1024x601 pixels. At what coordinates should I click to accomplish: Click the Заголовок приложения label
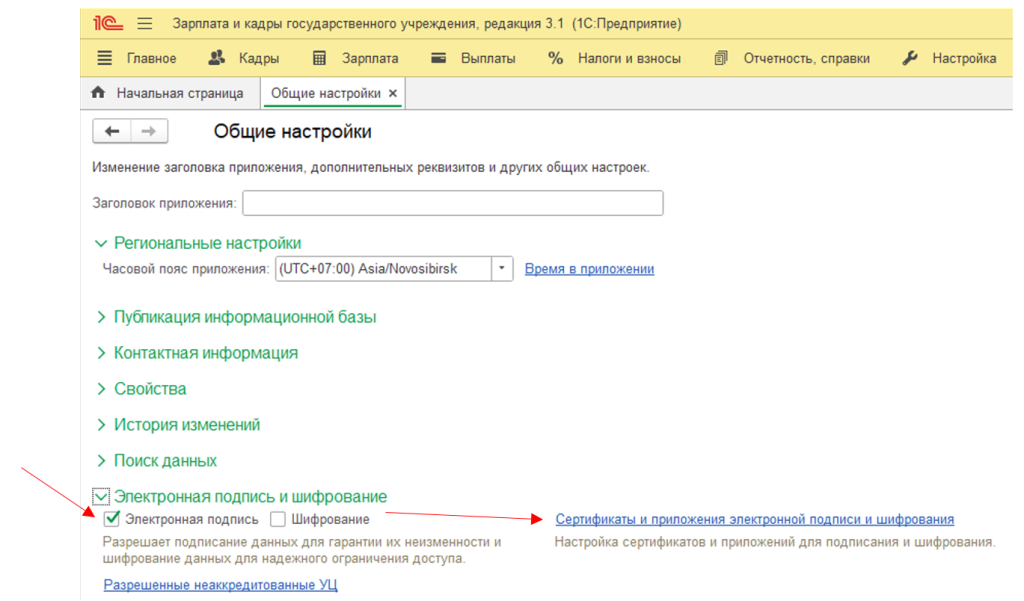click(x=164, y=203)
